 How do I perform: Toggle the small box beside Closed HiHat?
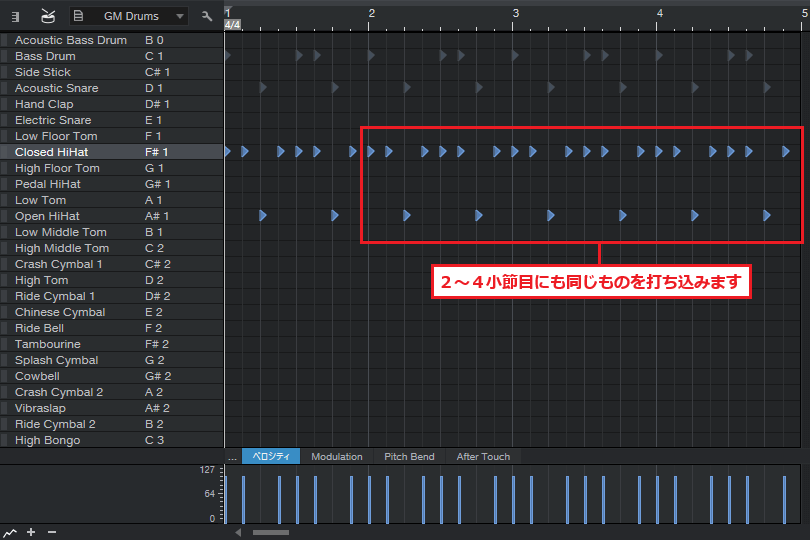coord(5,152)
